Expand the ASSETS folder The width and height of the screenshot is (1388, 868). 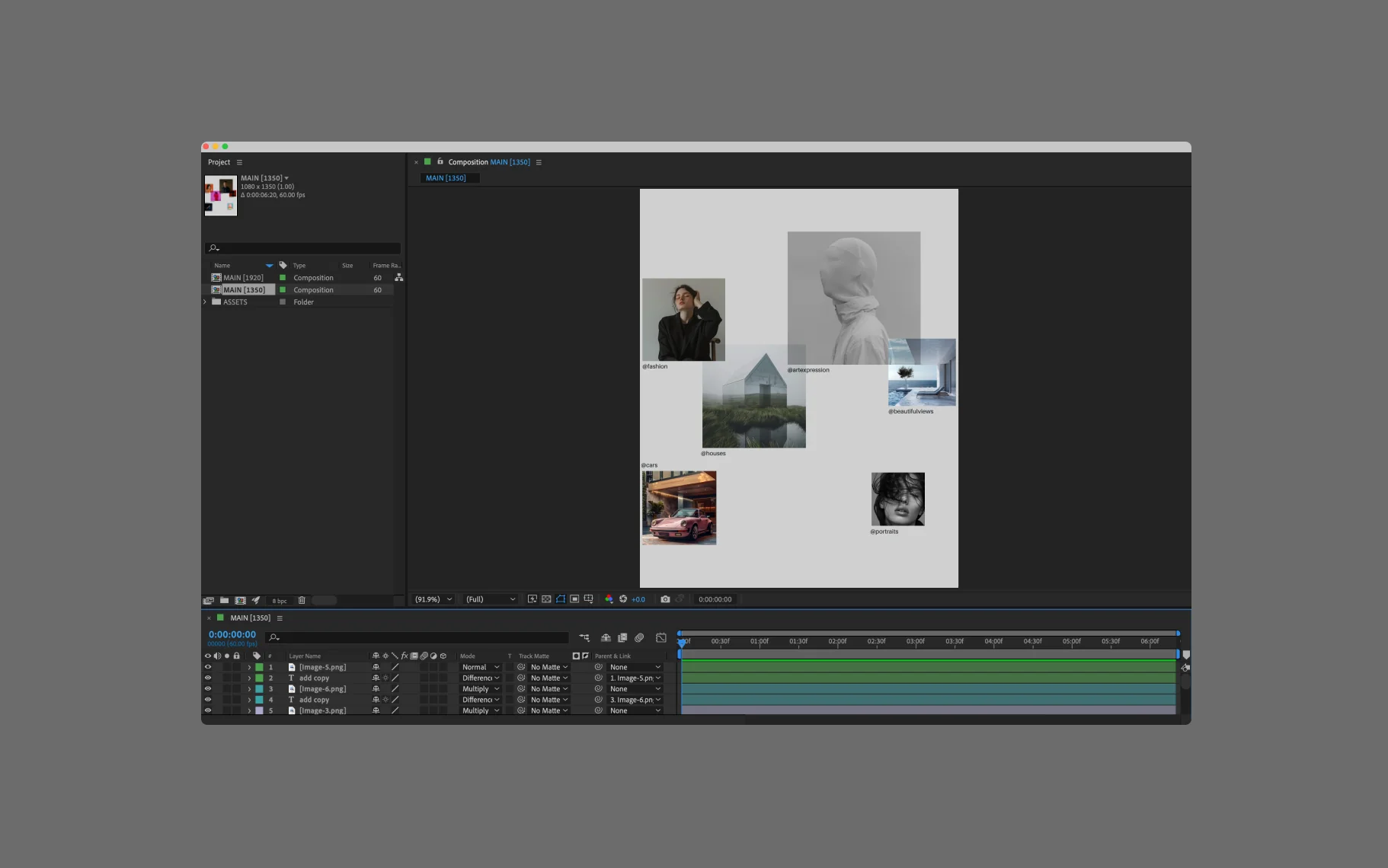click(x=205, y=302)
